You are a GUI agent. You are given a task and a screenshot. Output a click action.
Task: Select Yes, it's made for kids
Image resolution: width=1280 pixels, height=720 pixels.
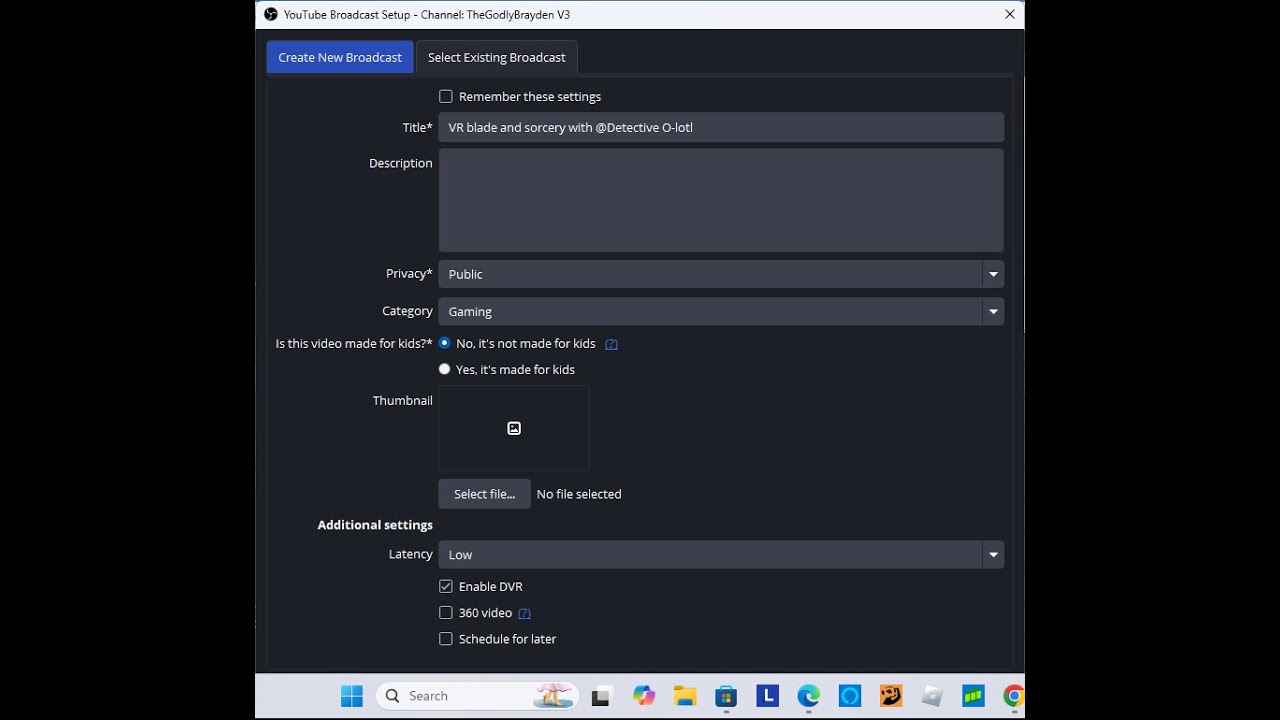pos(445,369)
